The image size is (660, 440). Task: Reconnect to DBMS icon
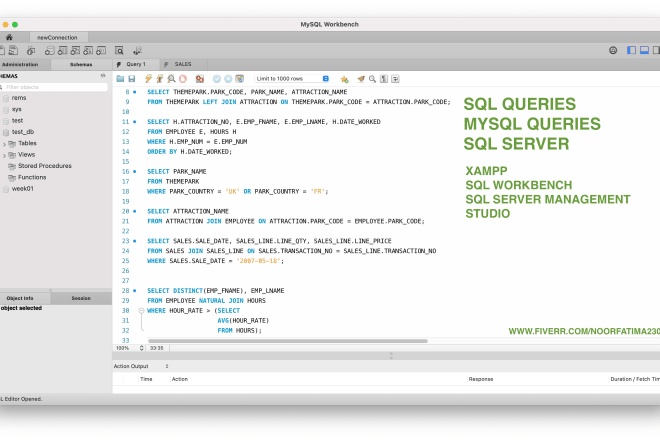(137, 51)
